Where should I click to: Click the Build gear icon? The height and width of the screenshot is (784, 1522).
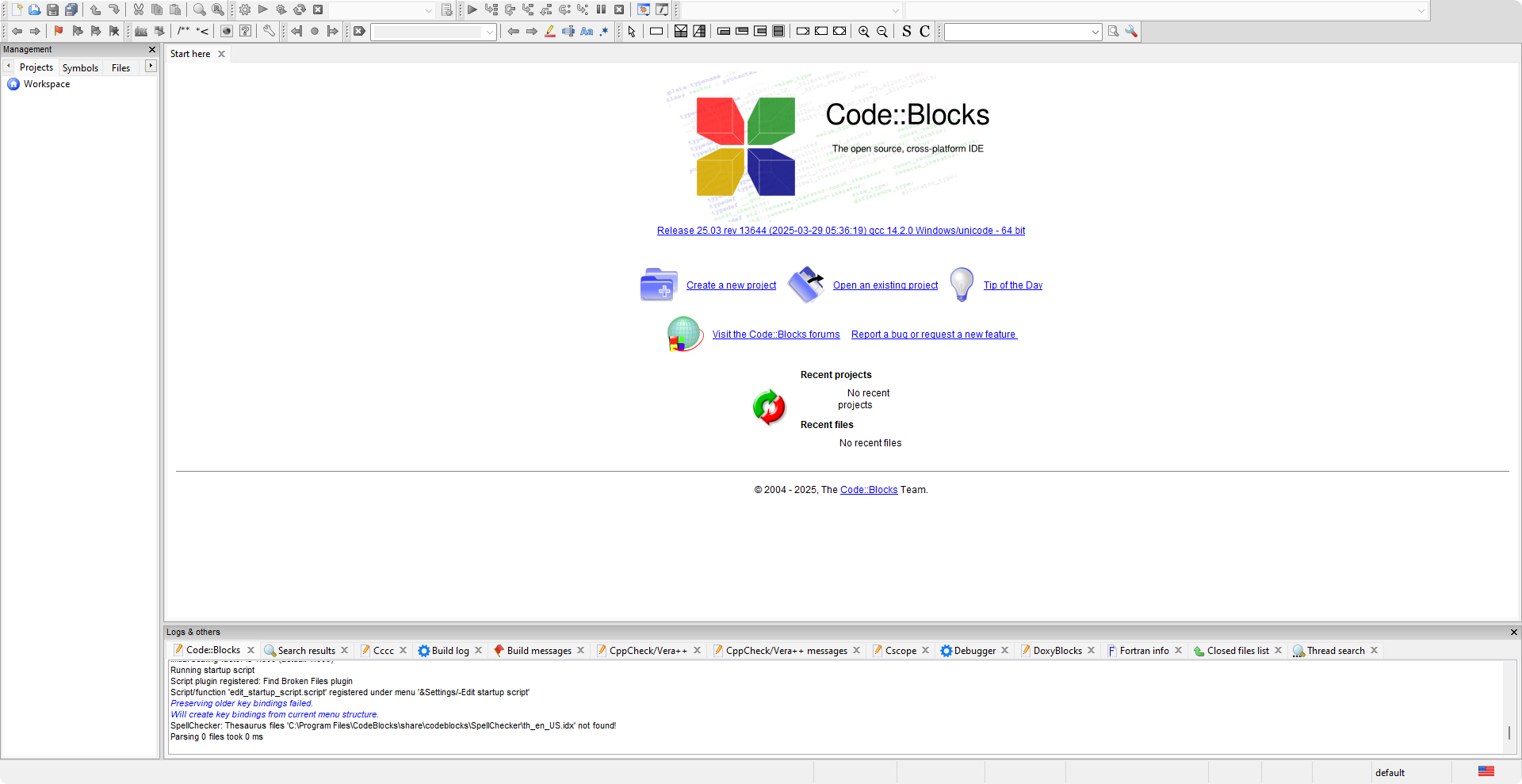pos(245,10)
